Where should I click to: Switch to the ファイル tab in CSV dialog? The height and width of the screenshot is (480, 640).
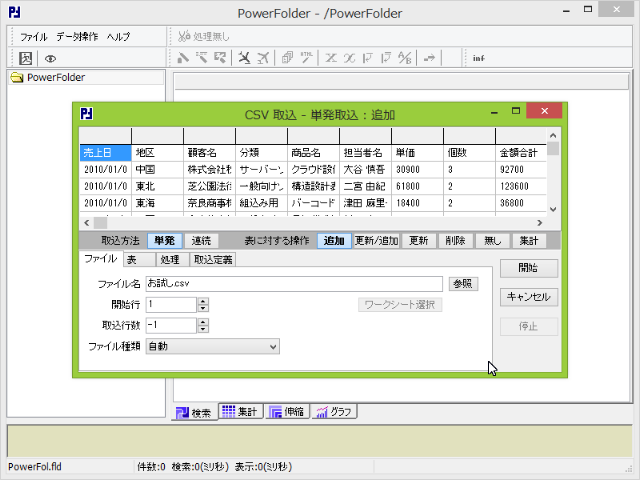point(100,259)
